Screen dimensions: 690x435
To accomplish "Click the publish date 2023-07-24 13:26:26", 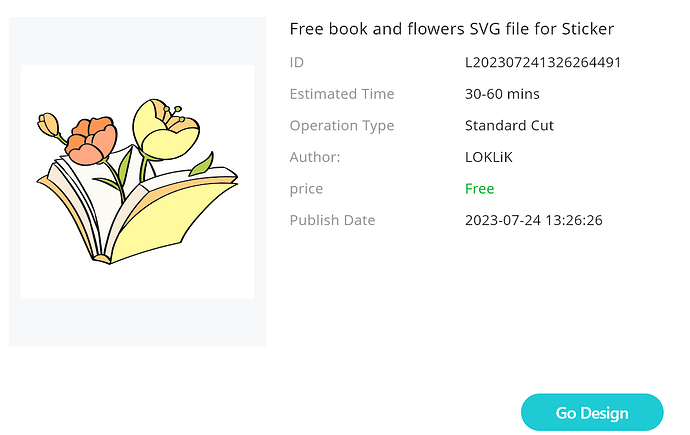I will tap(533, 220).
